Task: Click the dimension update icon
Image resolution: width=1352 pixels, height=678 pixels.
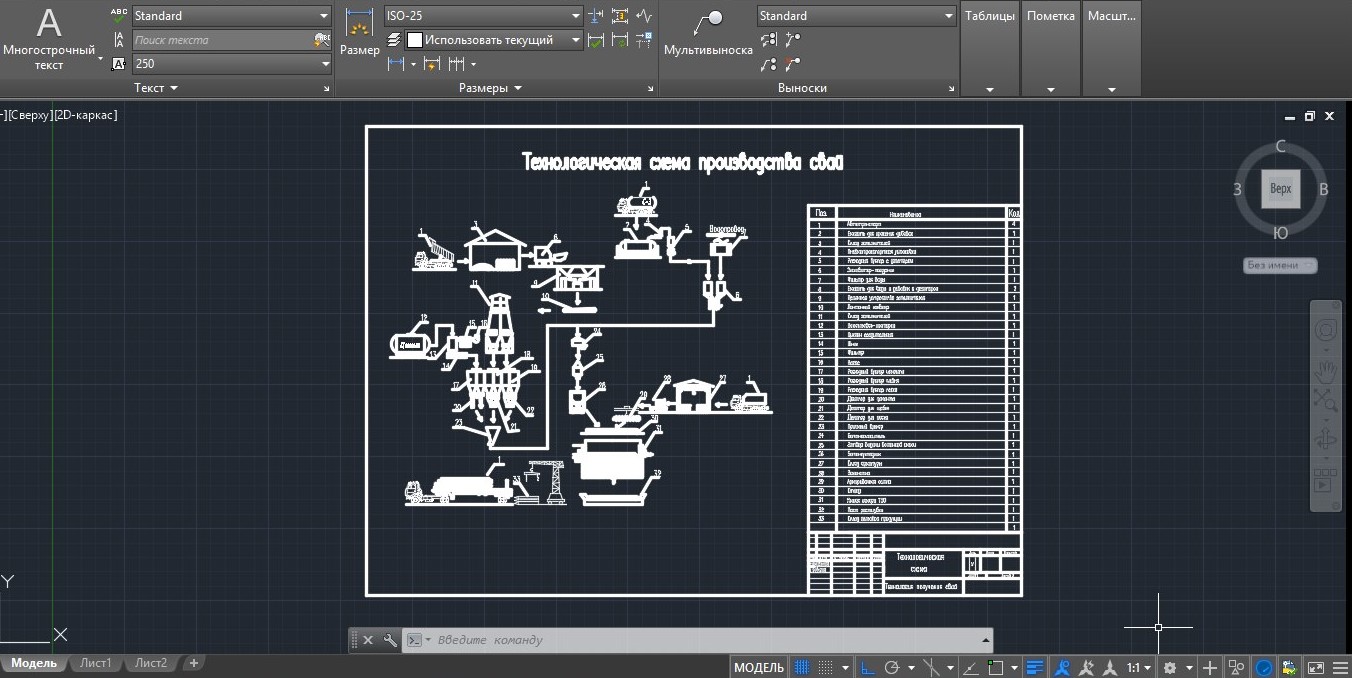Action: point(620,40)
